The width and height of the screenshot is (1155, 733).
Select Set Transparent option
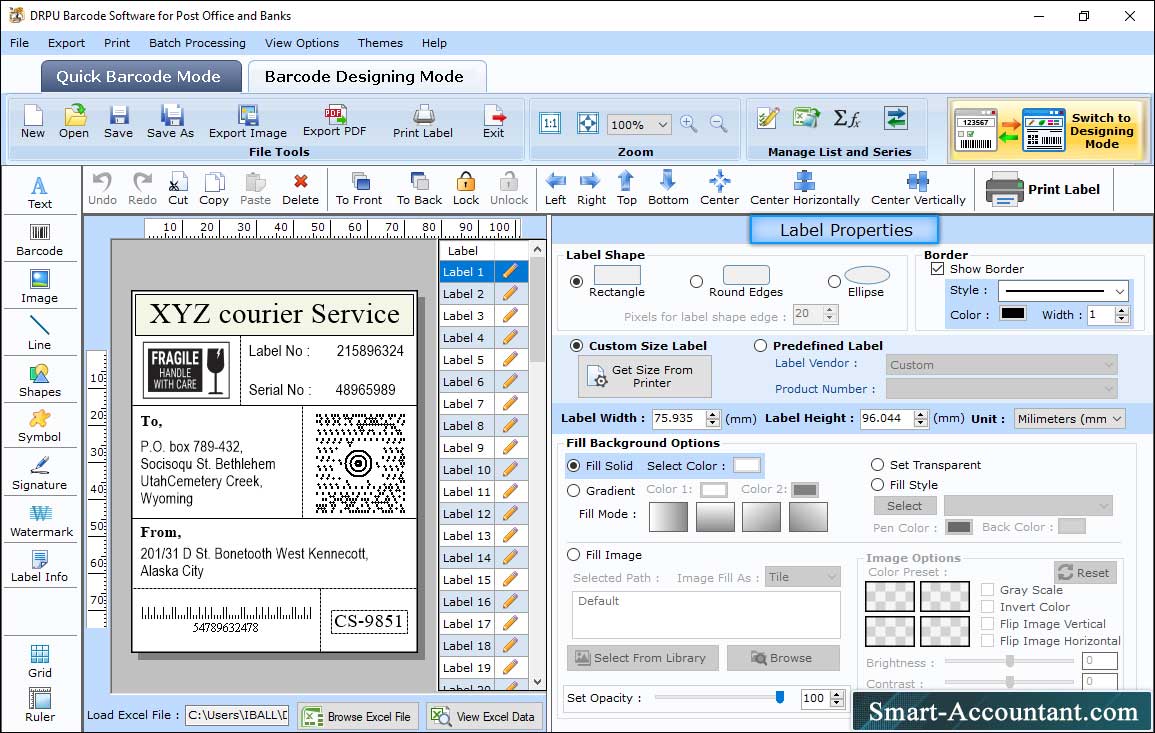click(877, 465)
